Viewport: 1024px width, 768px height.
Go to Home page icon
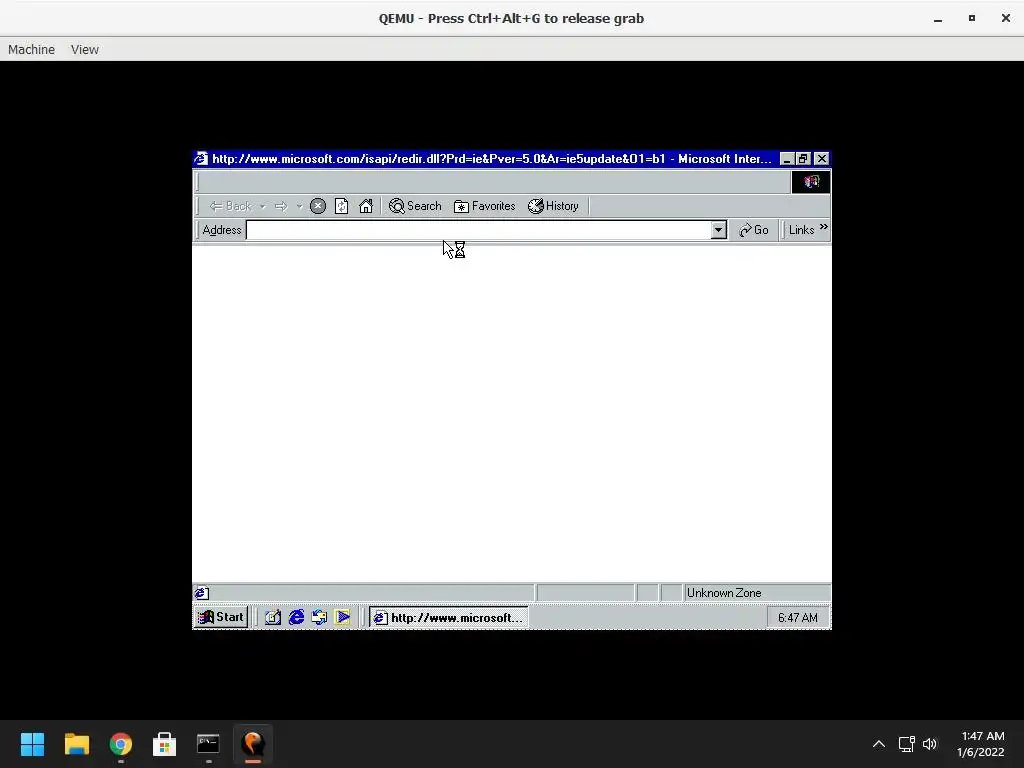click(x=366, y=206)
